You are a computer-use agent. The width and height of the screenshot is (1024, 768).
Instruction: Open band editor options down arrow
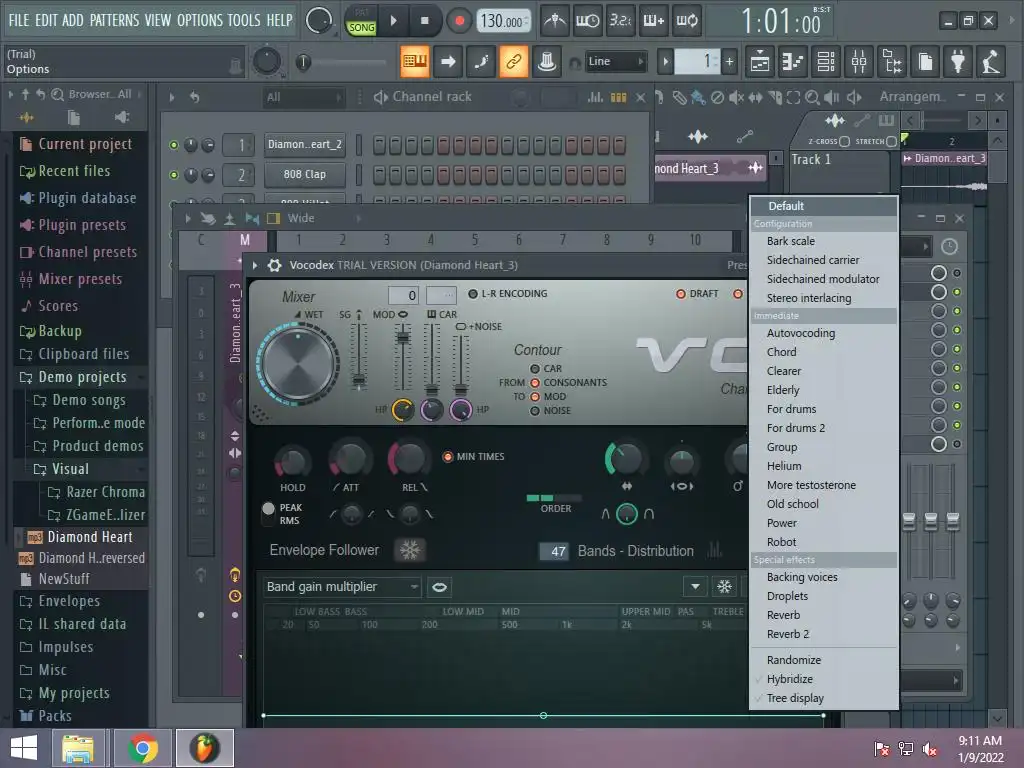click(x=696, y=587)
